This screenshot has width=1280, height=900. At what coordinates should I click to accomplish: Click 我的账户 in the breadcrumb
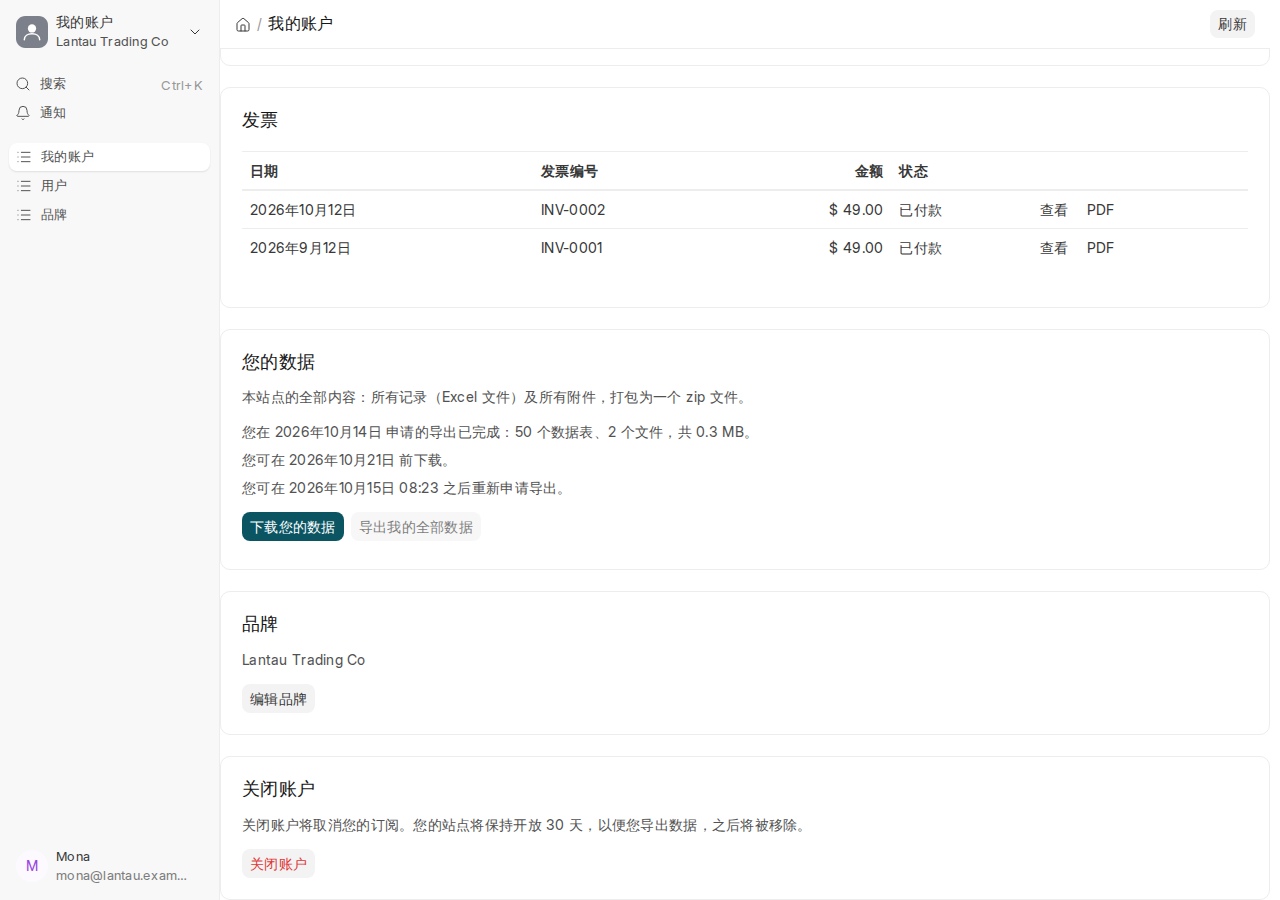pyautogui.click(x=300, y=24)
